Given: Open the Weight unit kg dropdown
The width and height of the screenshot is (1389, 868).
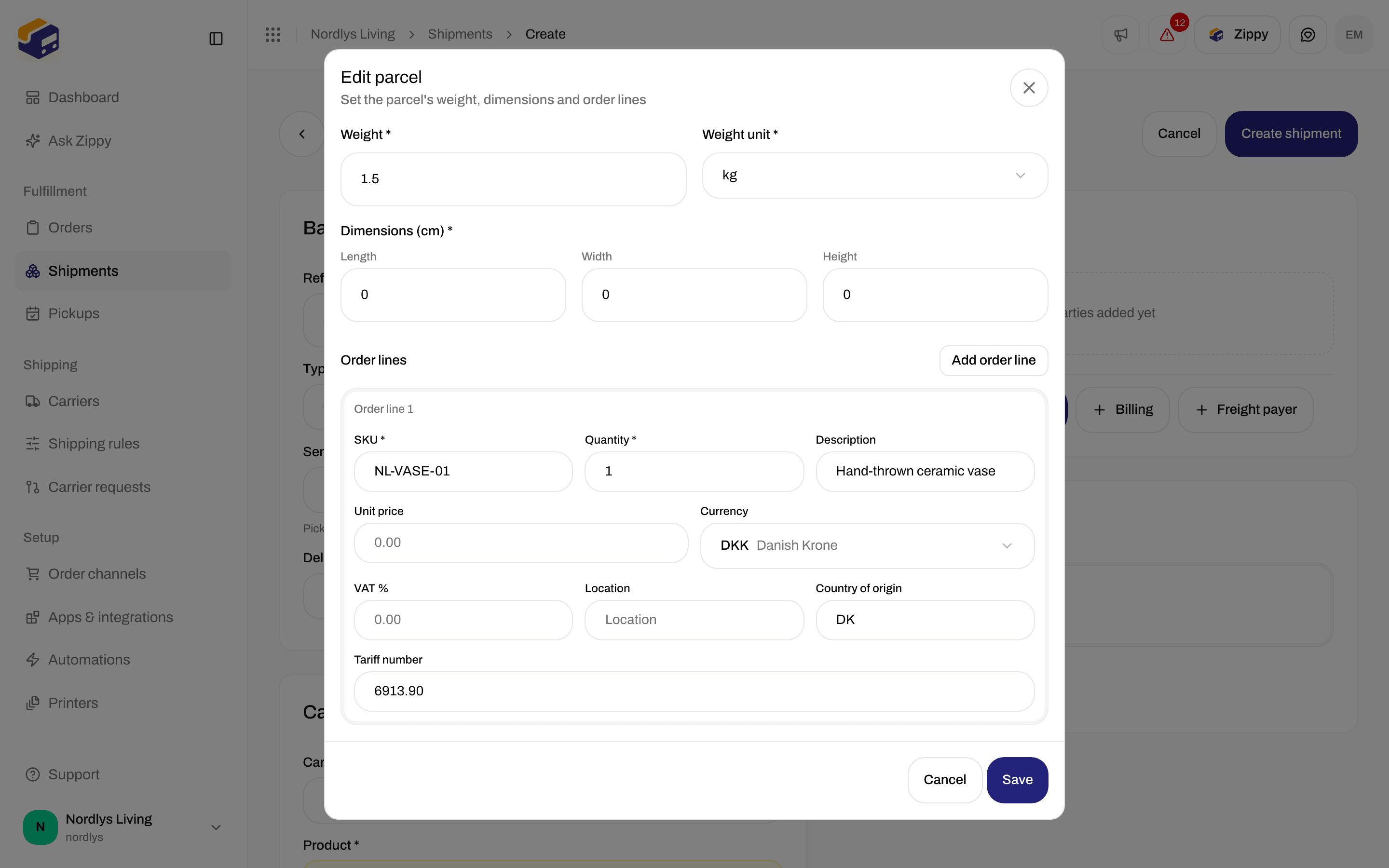Looking at the screenshot, I should (875, 176).
